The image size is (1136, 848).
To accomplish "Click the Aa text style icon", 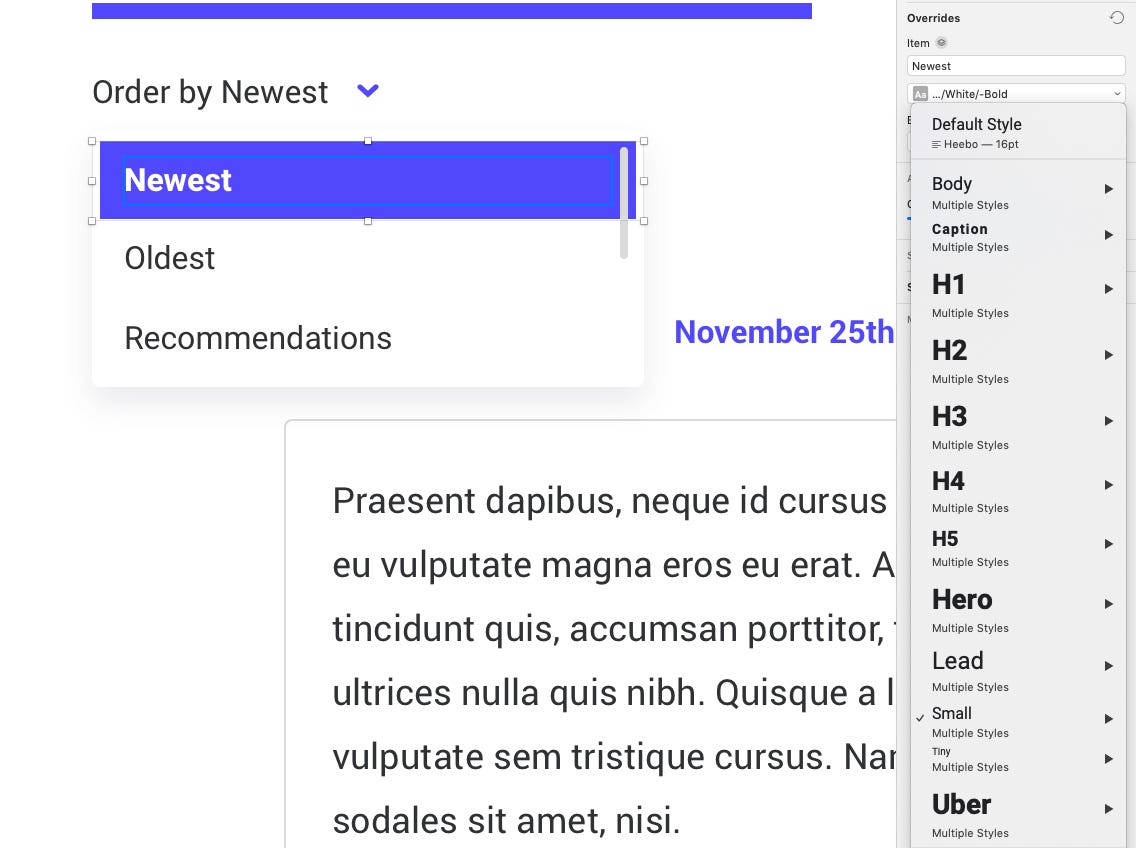I will click(920, 94).
